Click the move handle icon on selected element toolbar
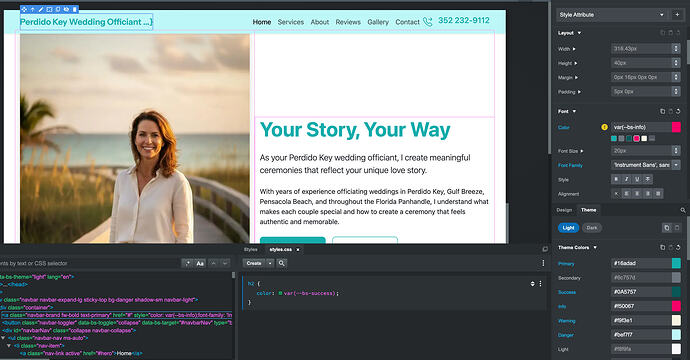This screenshot has width=690, height=360. click(x=24, y=9)
